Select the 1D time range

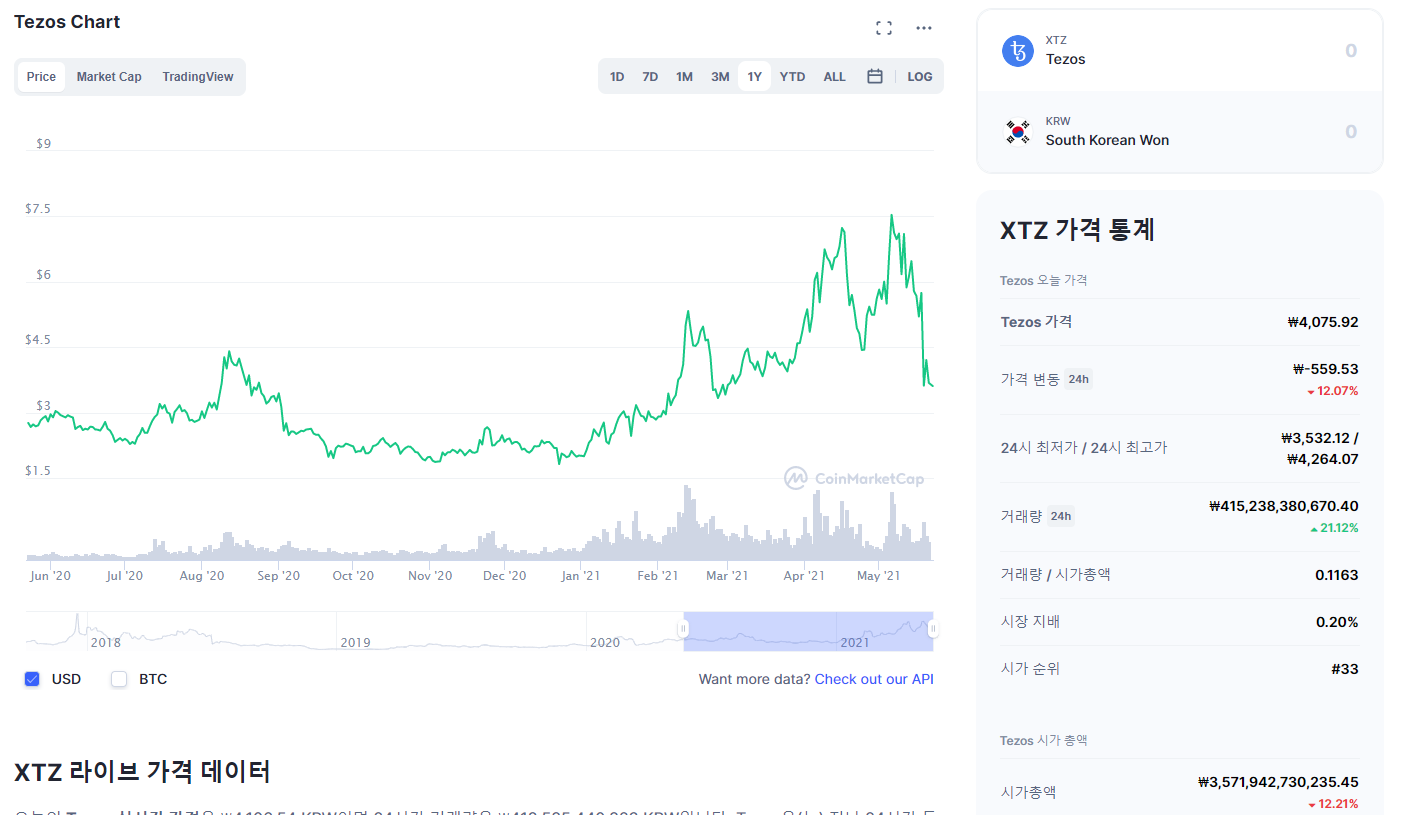pos(617,77)
